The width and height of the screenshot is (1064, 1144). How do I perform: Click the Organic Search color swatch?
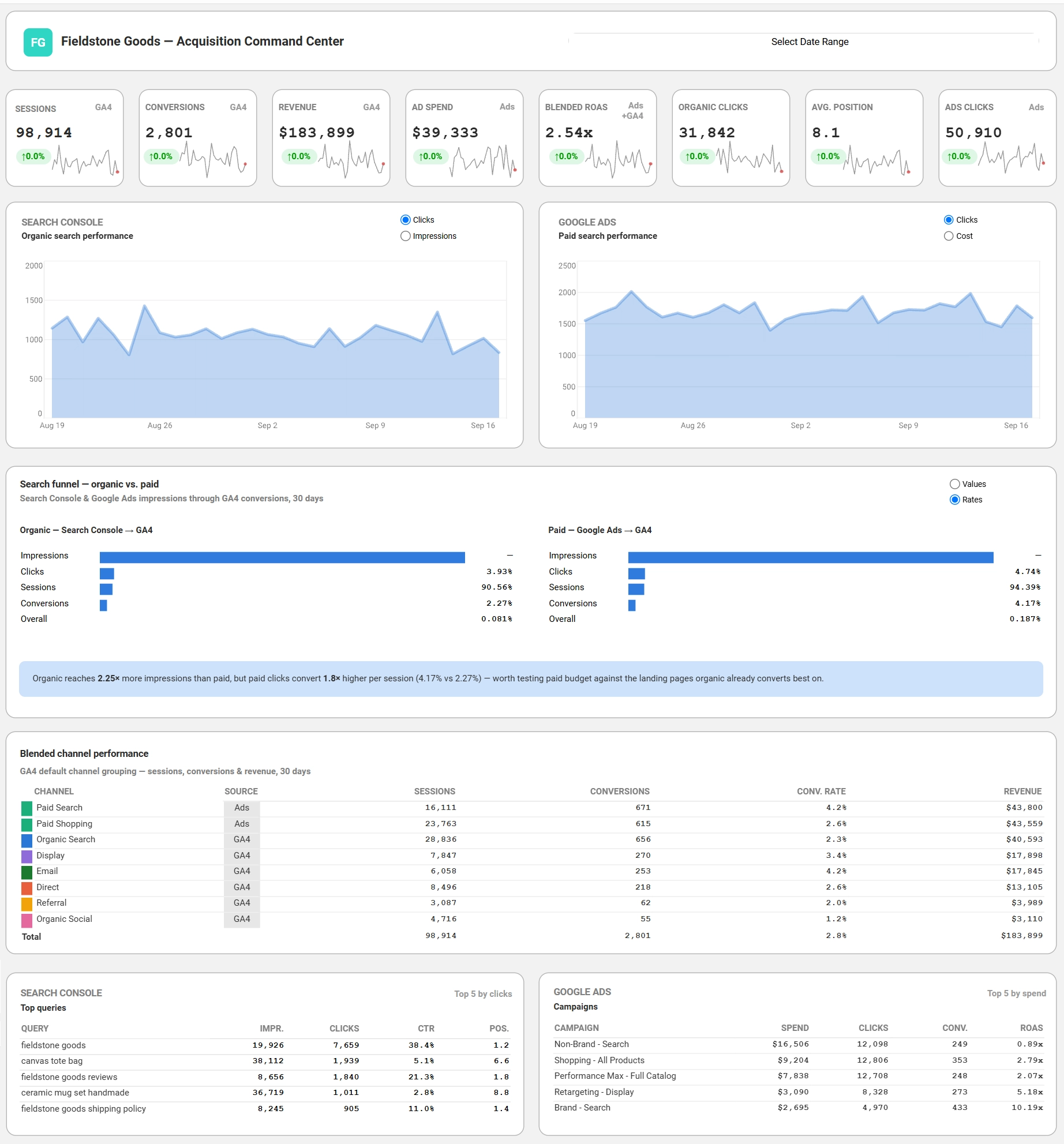[27, 840]
